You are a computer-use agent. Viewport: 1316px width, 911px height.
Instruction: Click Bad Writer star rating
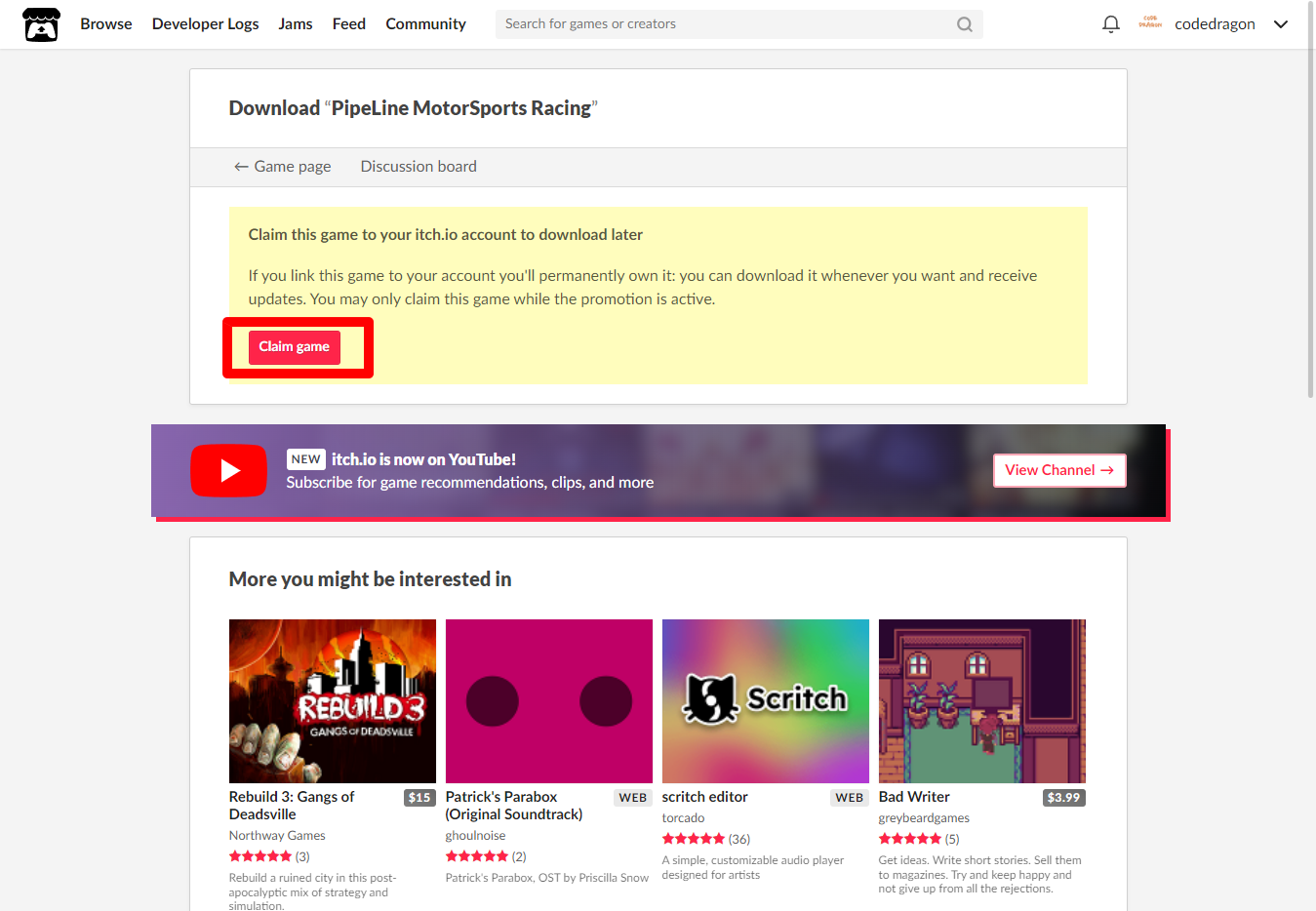(910, 839)
